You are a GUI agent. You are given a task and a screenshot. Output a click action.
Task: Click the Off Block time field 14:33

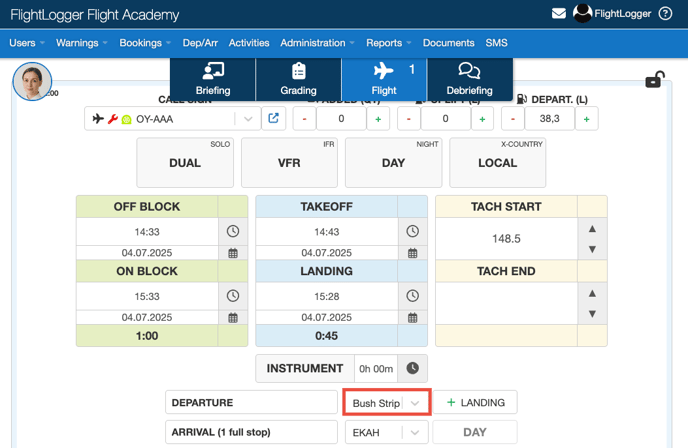(147, 232)
